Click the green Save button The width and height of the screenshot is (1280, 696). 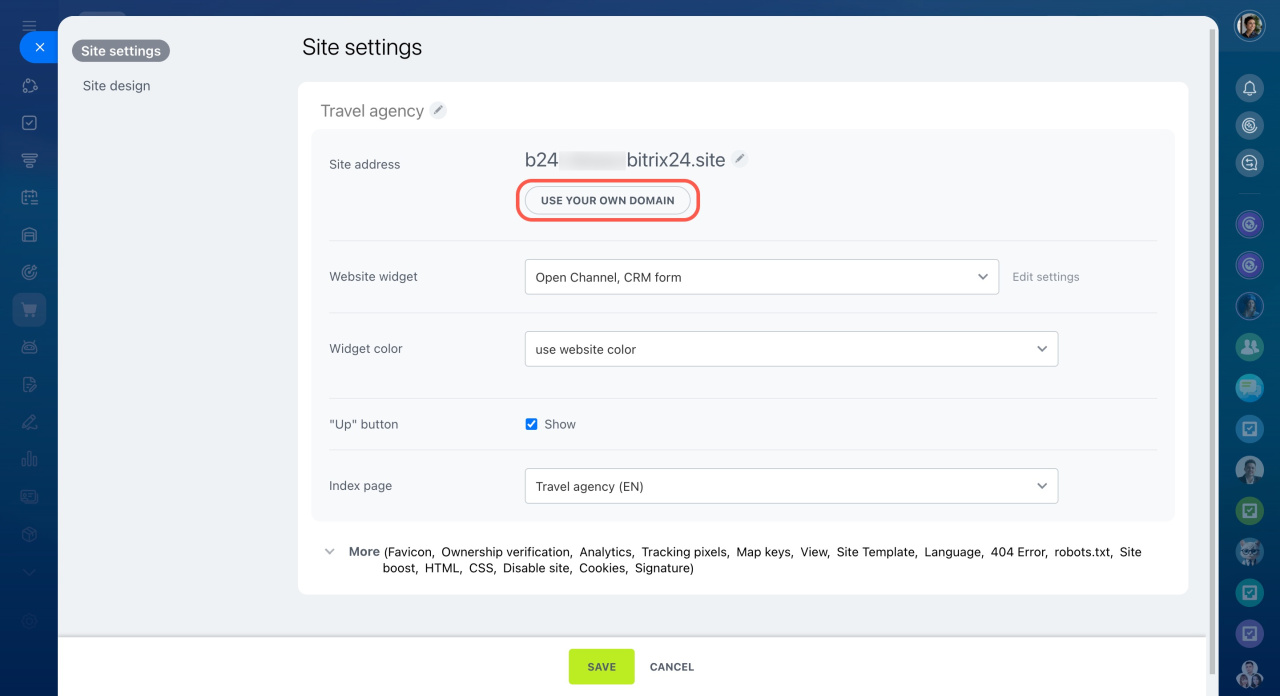[602, 667]
